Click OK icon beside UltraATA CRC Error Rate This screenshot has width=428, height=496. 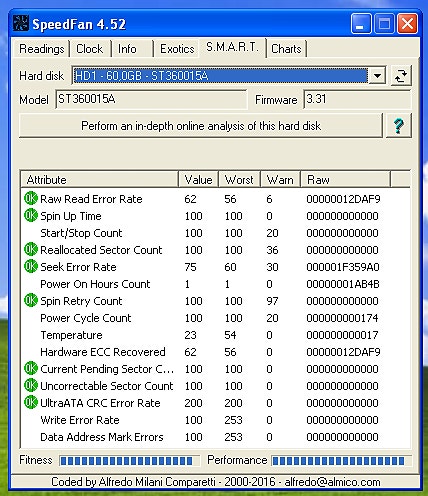coord(31,403)
